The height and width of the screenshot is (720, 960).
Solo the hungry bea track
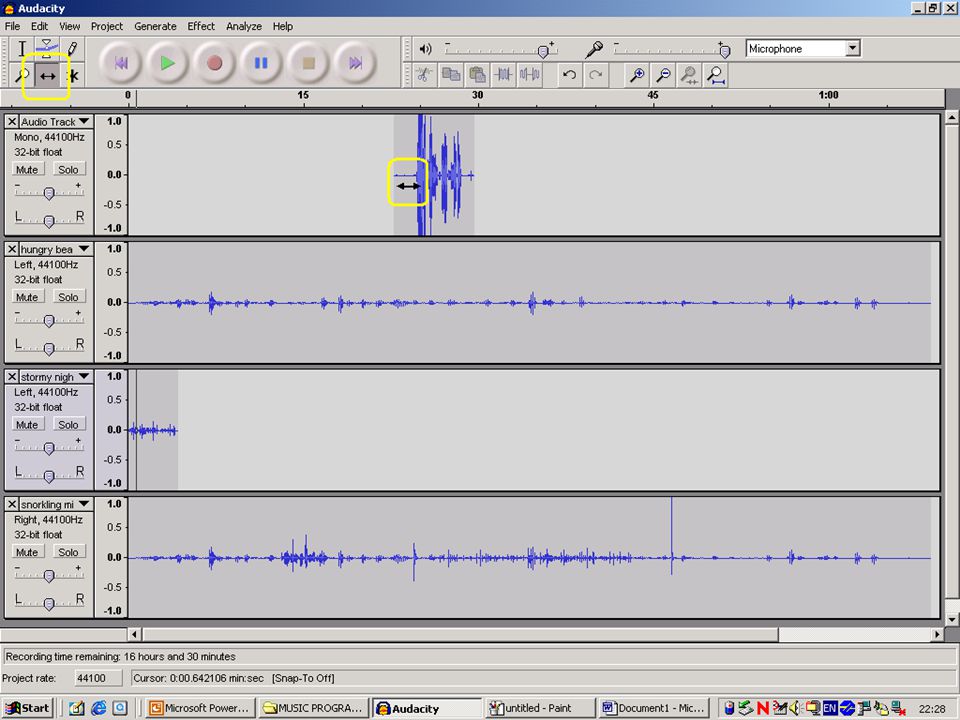pyautogui.click(x=68, y=297)
